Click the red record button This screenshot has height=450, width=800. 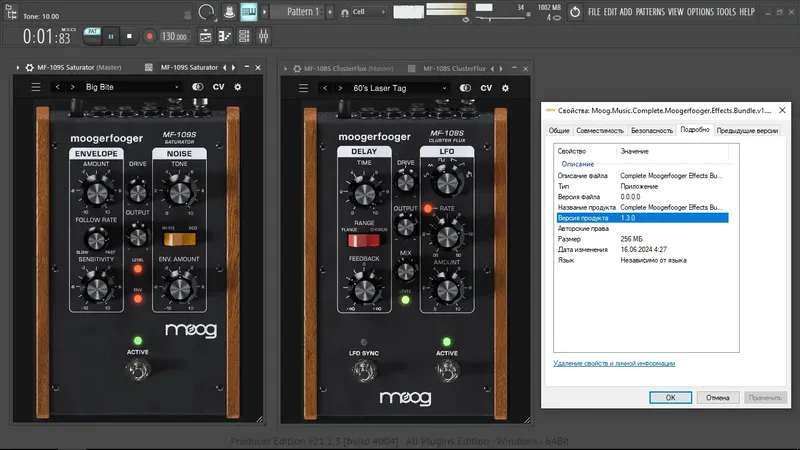pyautogui.click(x=149, y=37)
